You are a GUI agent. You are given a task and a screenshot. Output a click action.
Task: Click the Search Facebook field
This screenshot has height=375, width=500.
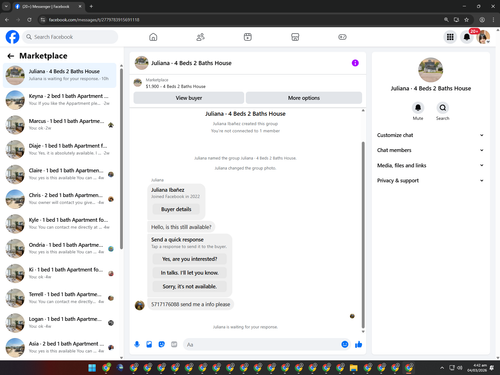pos(70,37)
